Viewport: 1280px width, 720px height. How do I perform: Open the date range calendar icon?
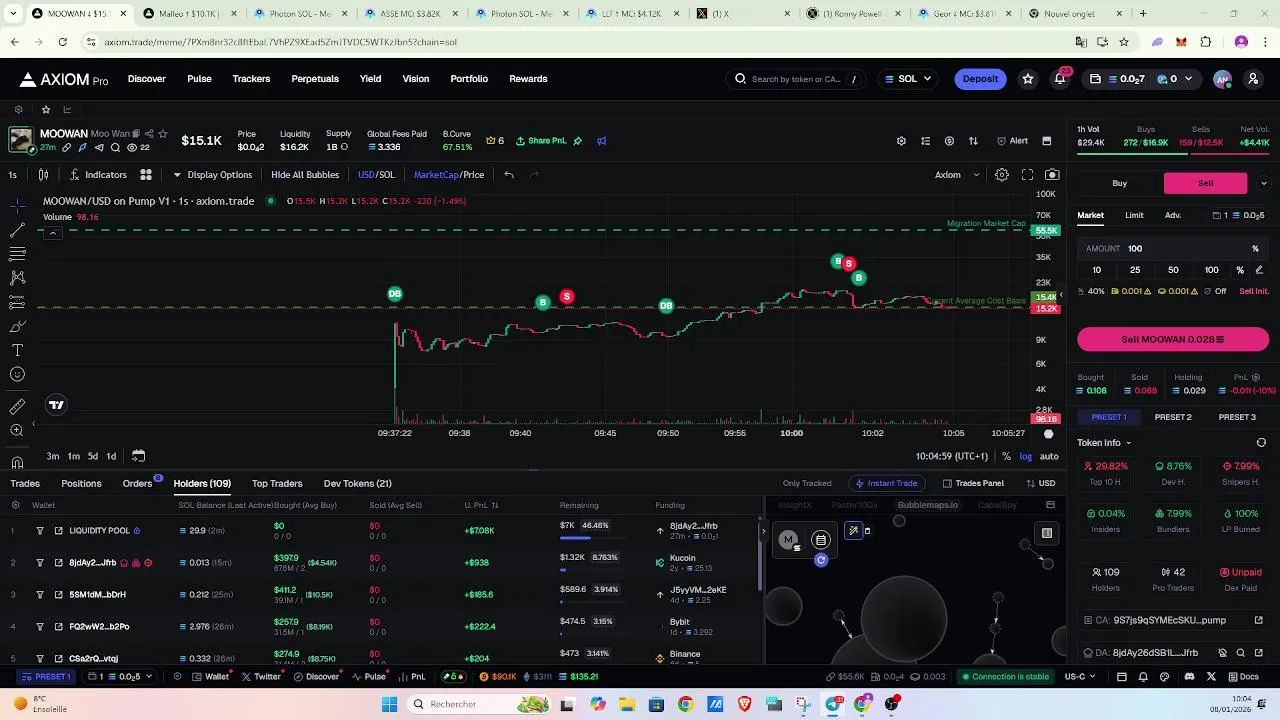tap(138, 456)
